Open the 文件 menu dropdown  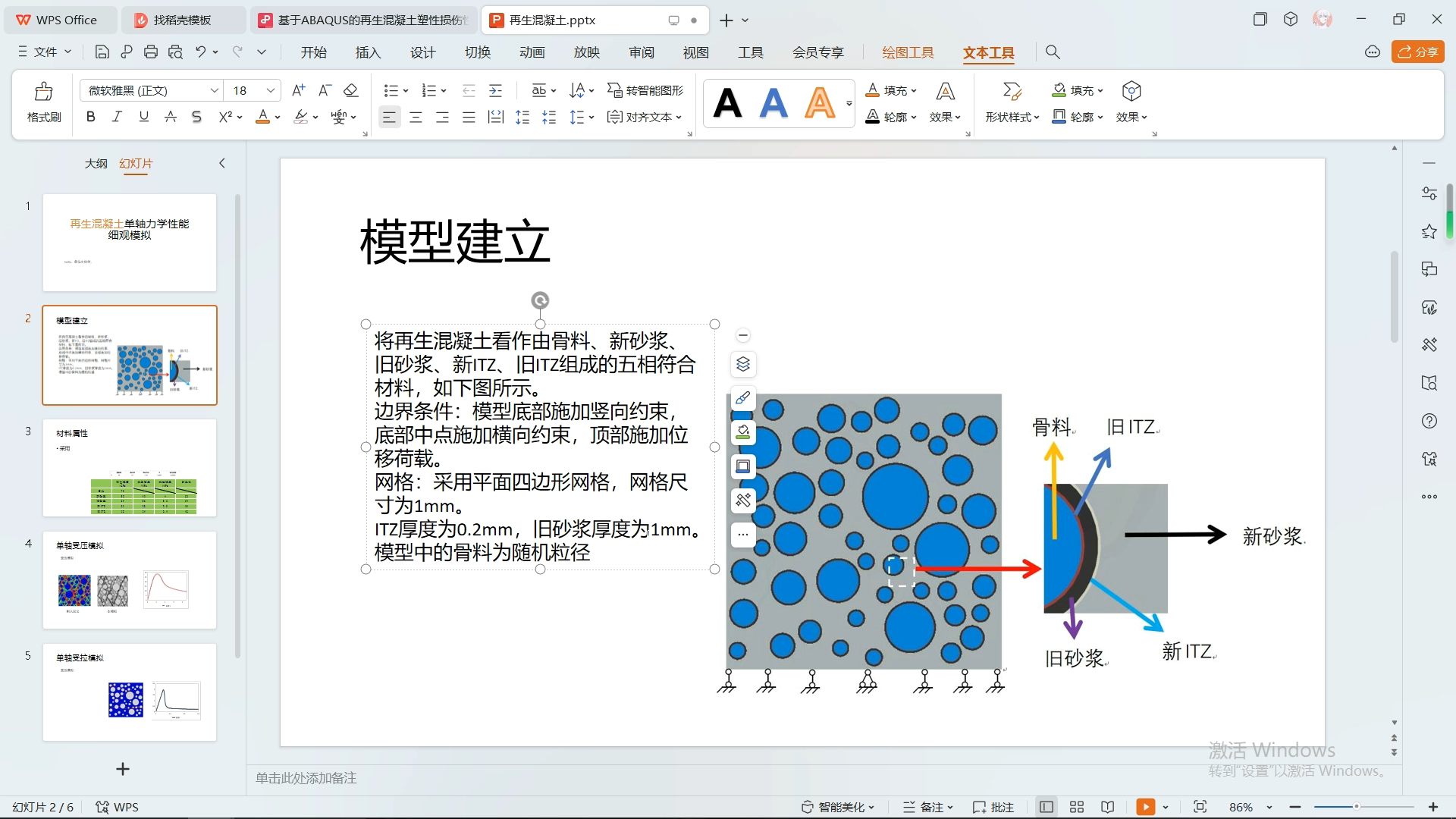point(44,52)
